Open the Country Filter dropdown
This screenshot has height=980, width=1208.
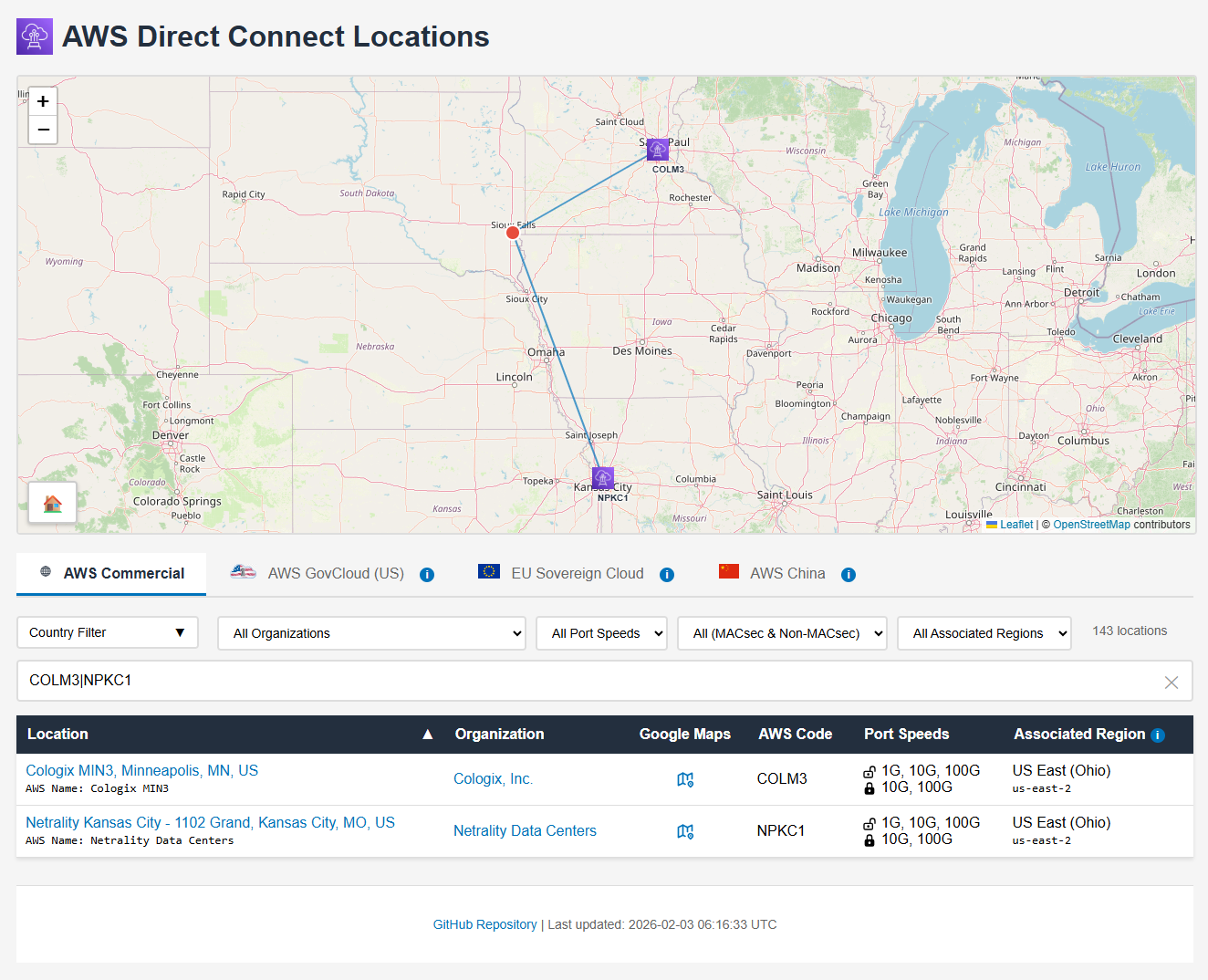point(108,632)
